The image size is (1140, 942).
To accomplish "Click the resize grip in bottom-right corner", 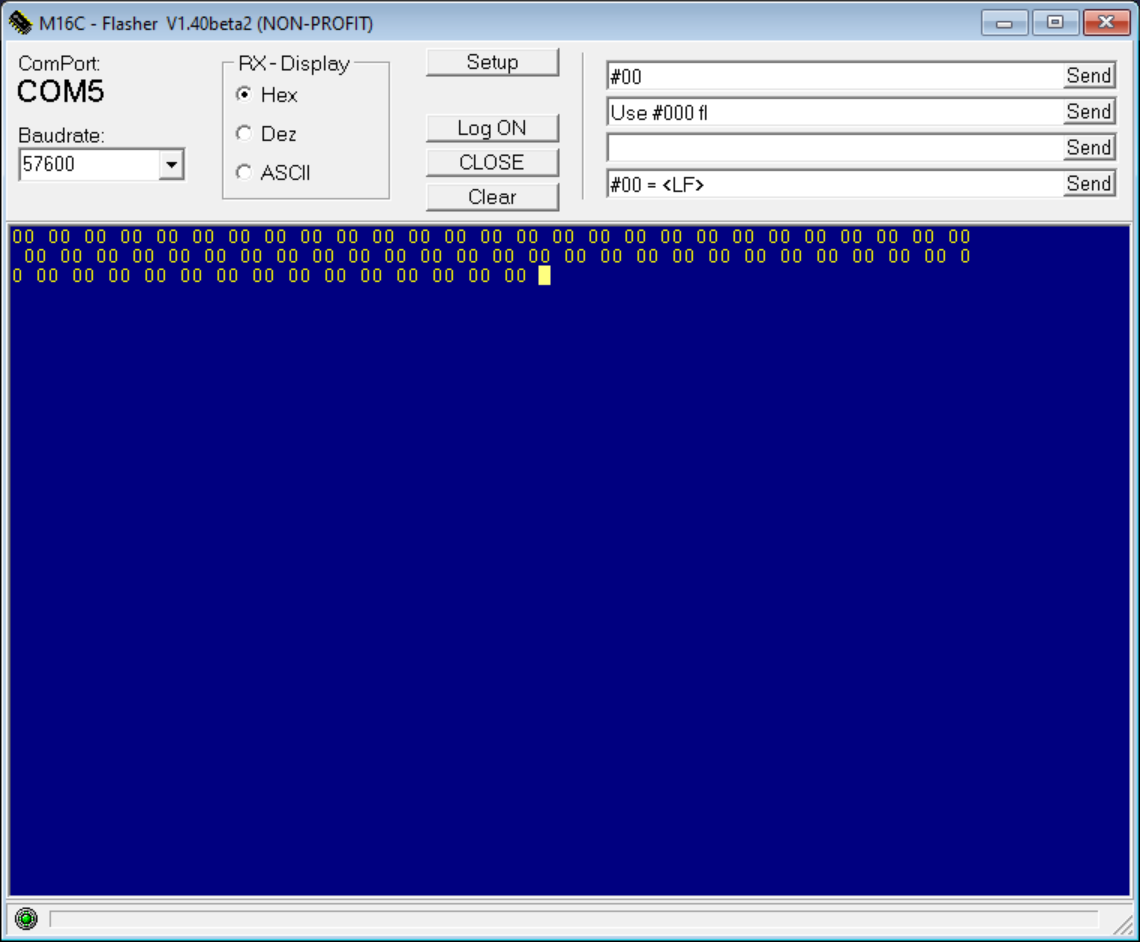I will click(x=1123, y=925).
